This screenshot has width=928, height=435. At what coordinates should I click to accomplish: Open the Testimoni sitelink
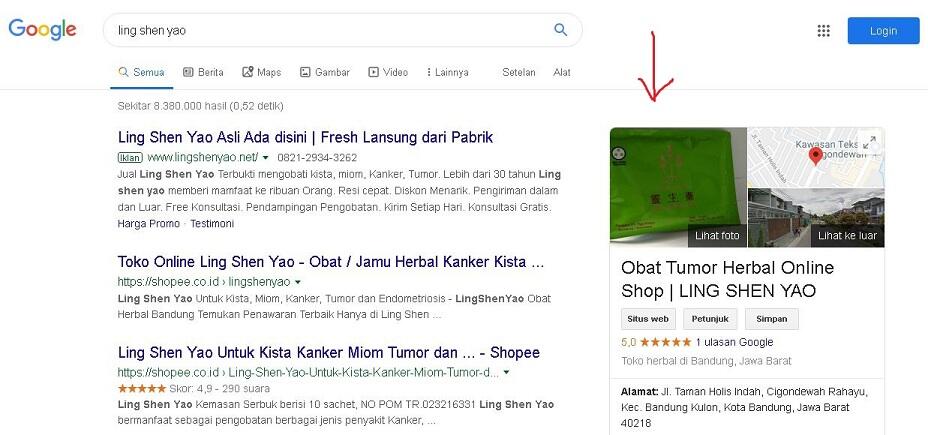[x=212, y=224]
